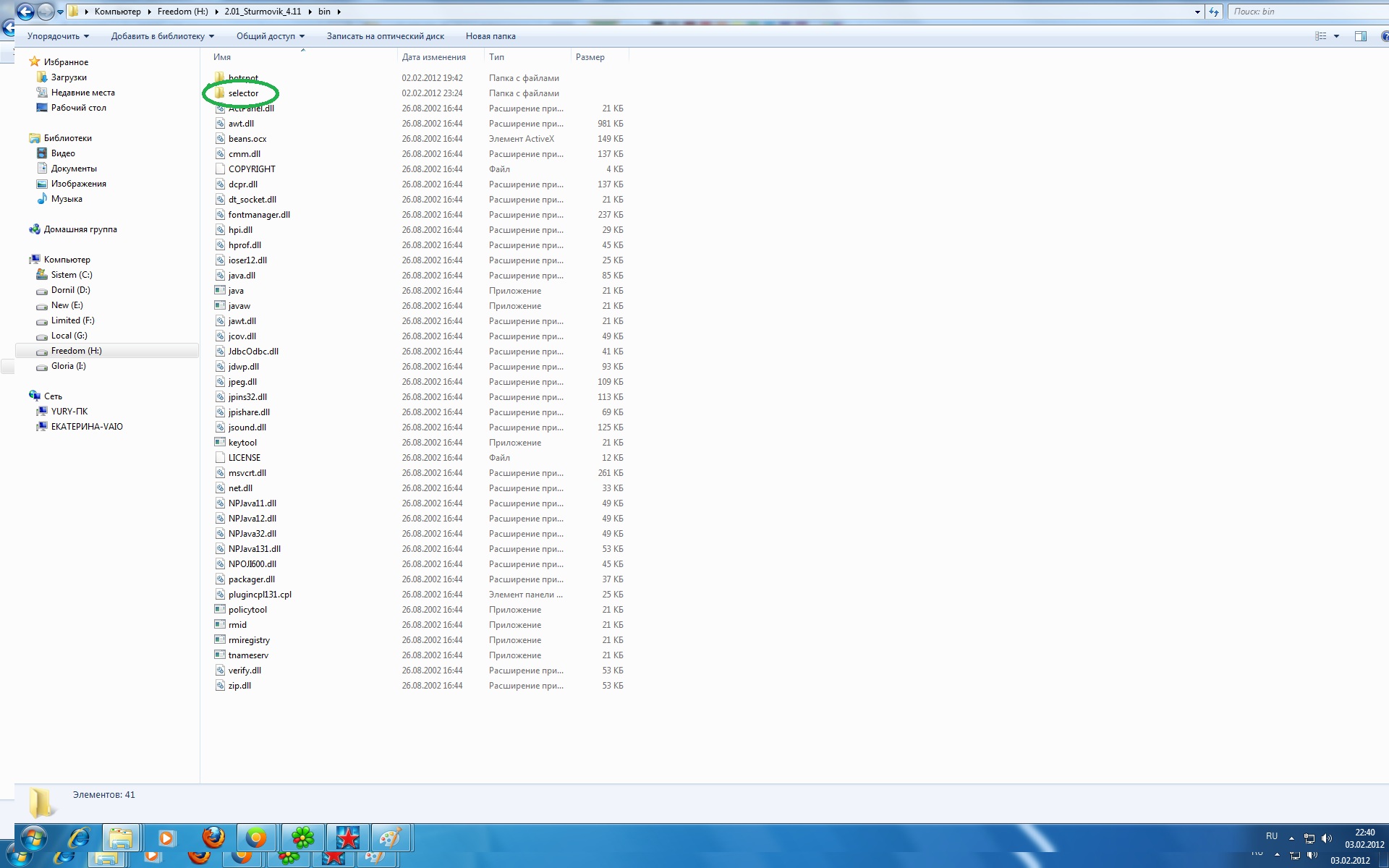Open Sistem (C:) drive in sidebar
The width and height of the screenshot is (1389, 868).
tap(71, 275)
